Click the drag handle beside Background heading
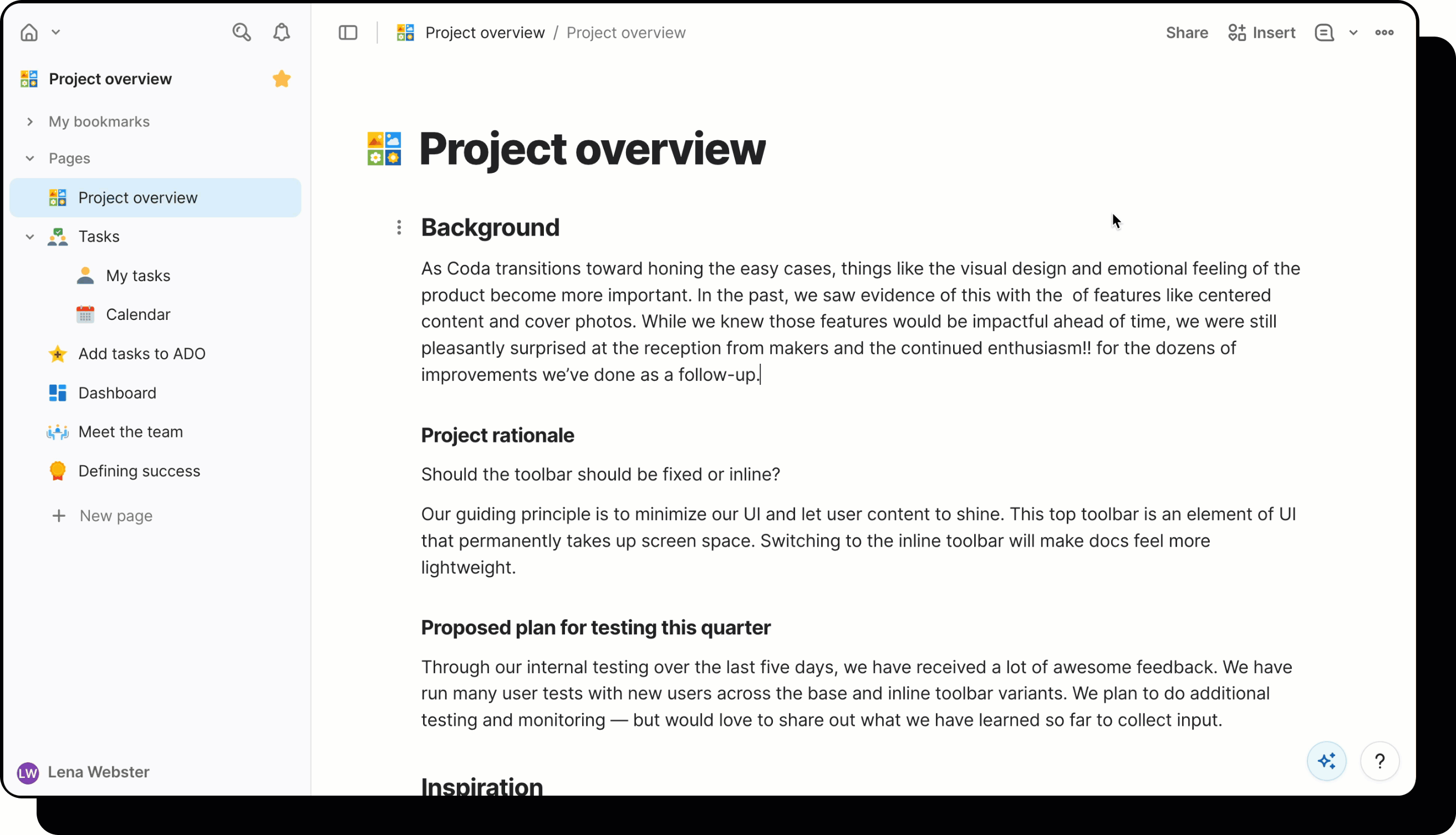This screenshot has width=1456, height=835. [x=399, y=228]
